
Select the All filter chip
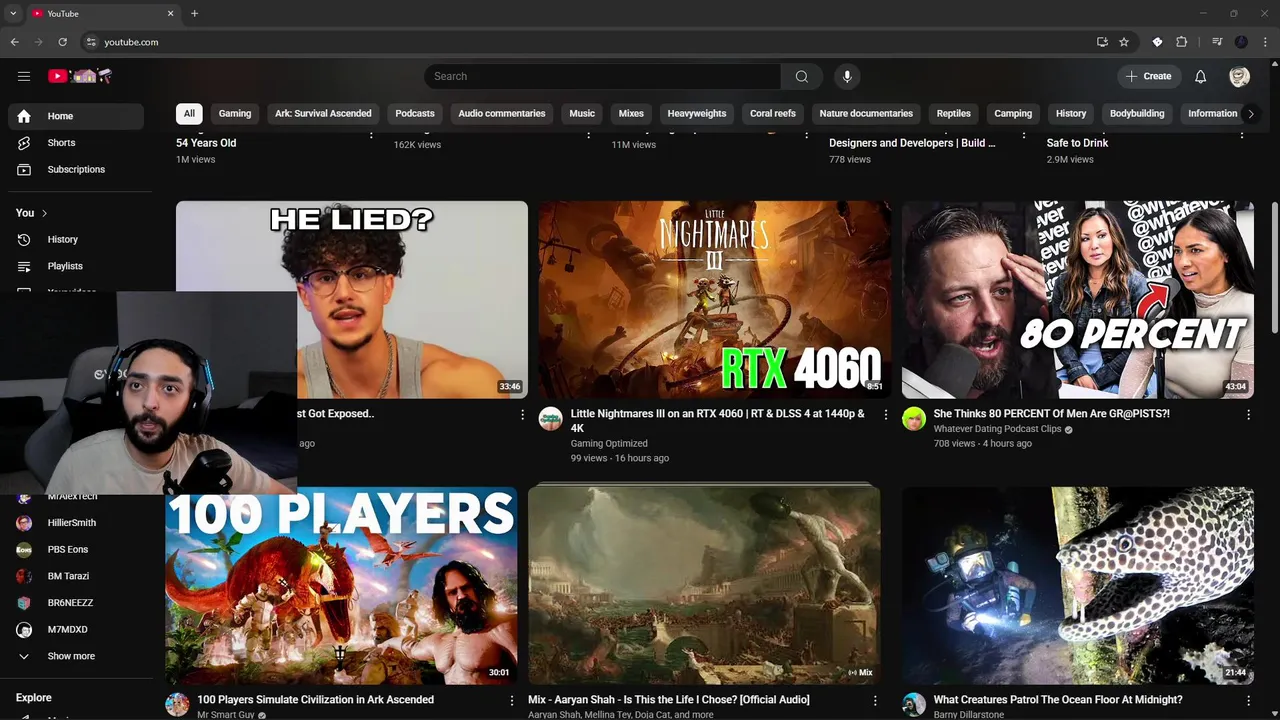[189, 113]
